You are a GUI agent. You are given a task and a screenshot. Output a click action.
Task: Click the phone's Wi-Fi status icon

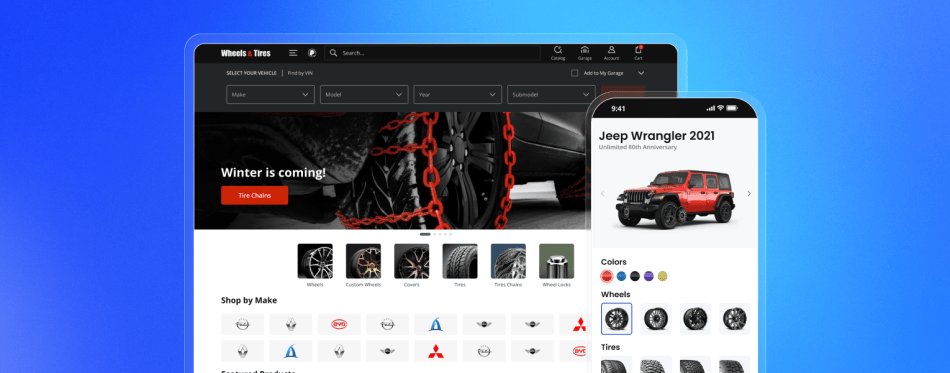[720, 108]
